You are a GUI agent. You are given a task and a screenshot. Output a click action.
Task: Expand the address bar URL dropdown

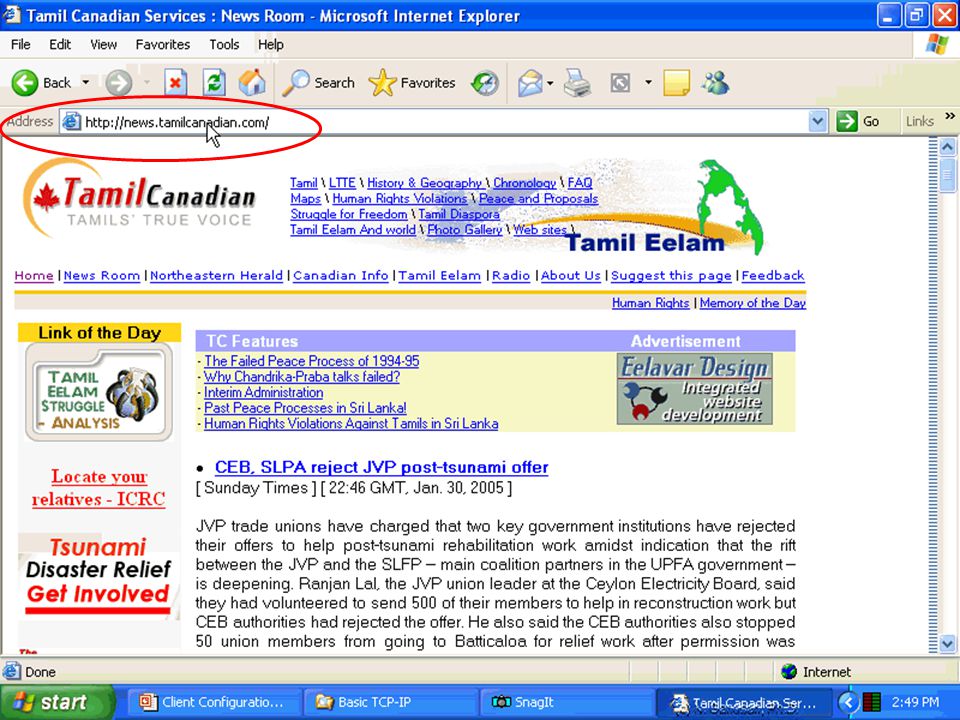[817, 121]
